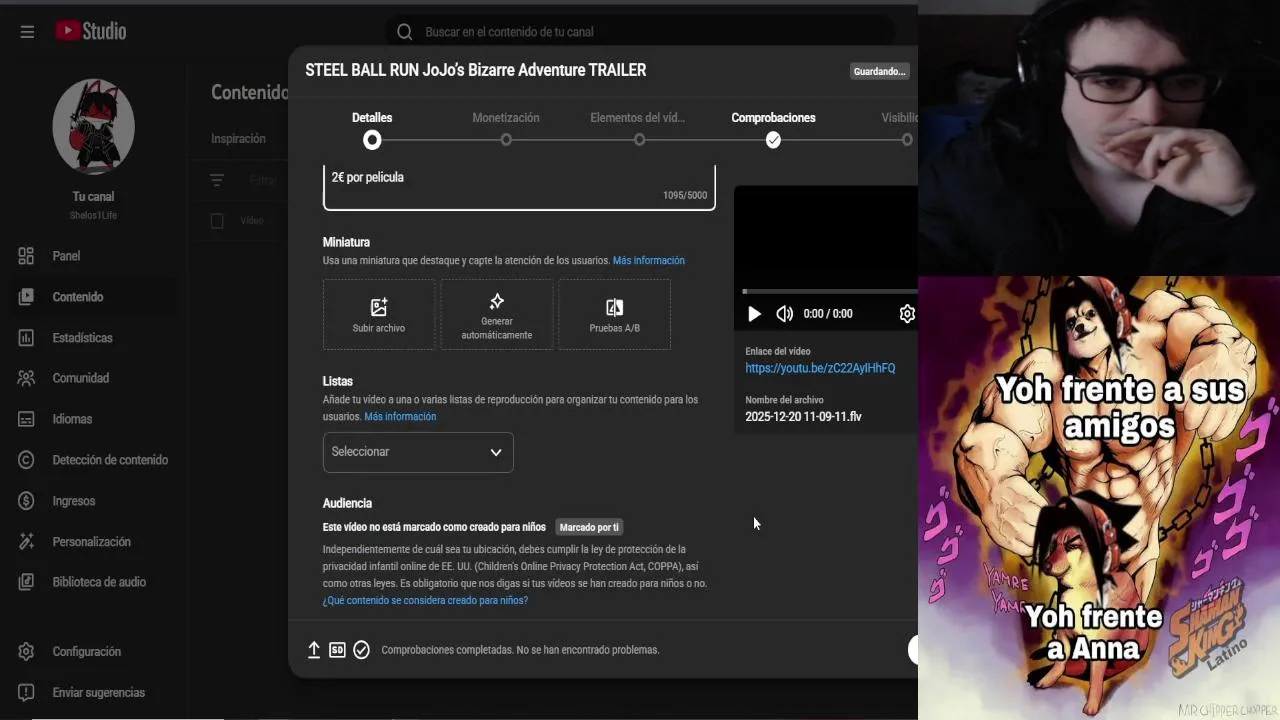1280x720 pixels.
Task: Open the Contenido sidebar icon
Action: click(27, 297)
